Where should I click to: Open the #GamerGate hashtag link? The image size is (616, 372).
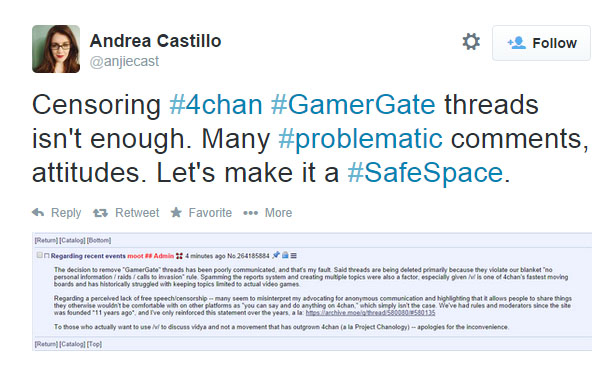353,105
